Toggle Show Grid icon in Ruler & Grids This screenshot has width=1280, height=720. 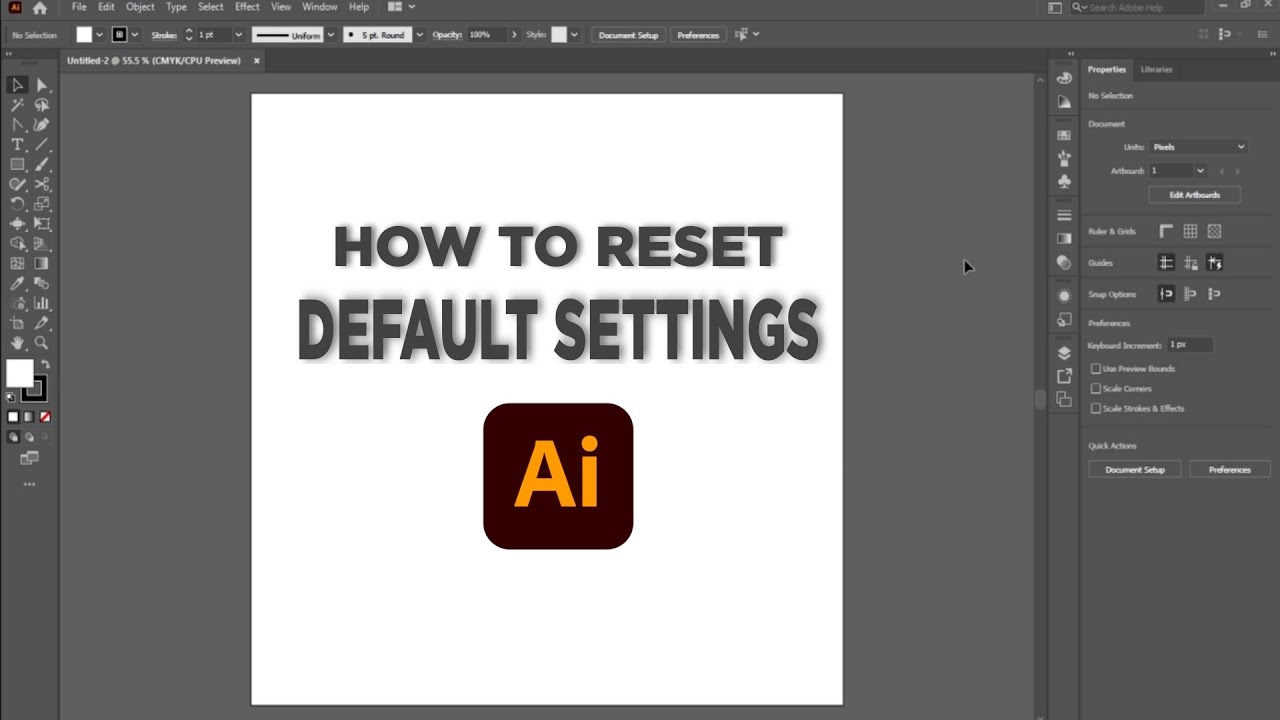pyautogui.click(x=1190, y=231)
